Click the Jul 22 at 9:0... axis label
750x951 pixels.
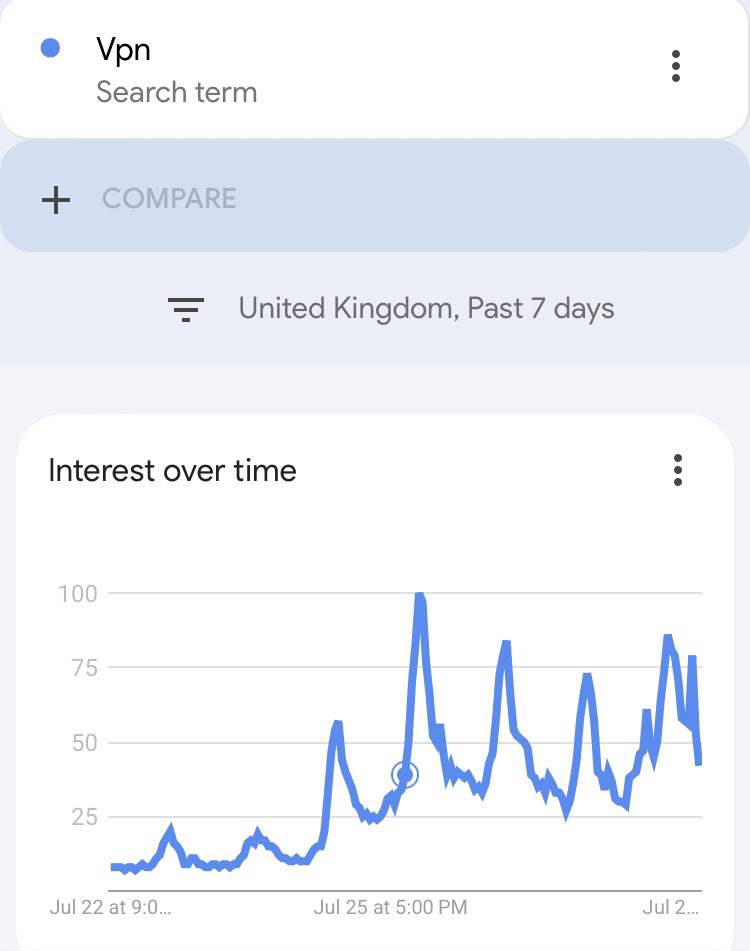tap(110, 908)
